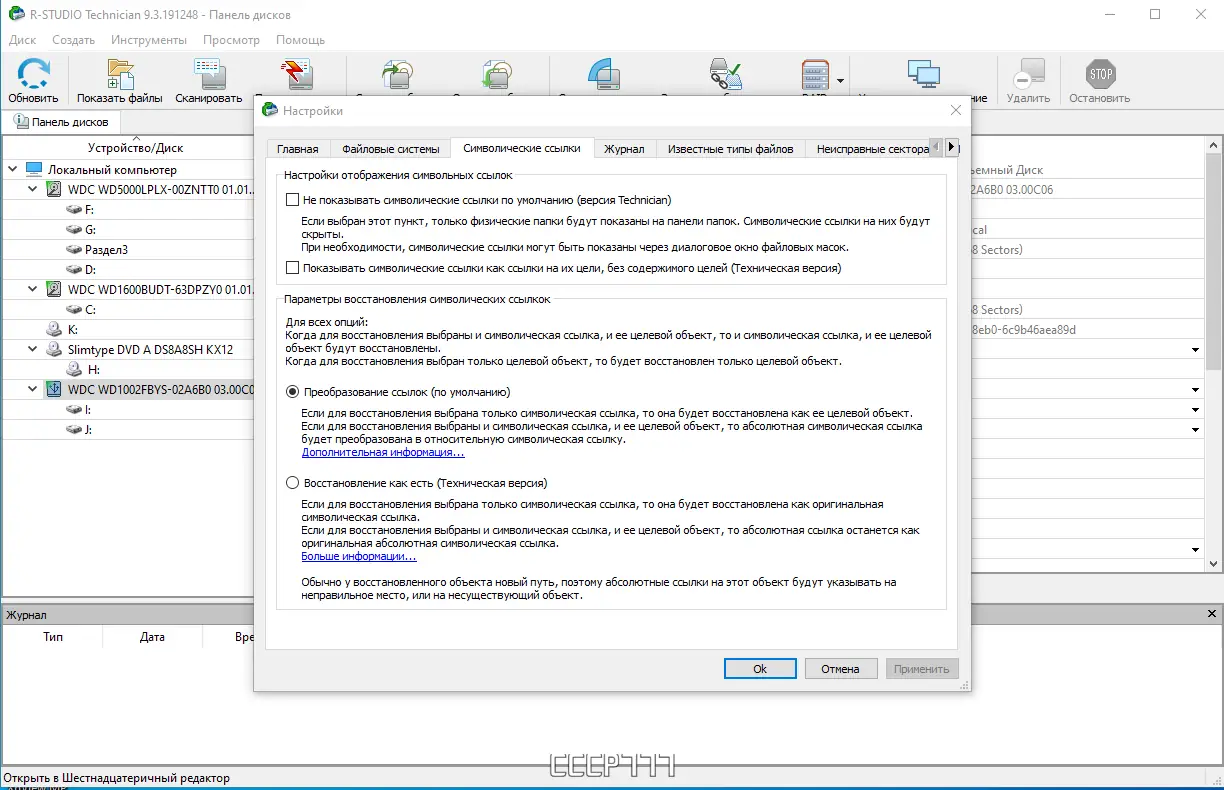Click the Slimtype DVD drive icon

click(55, 348)
